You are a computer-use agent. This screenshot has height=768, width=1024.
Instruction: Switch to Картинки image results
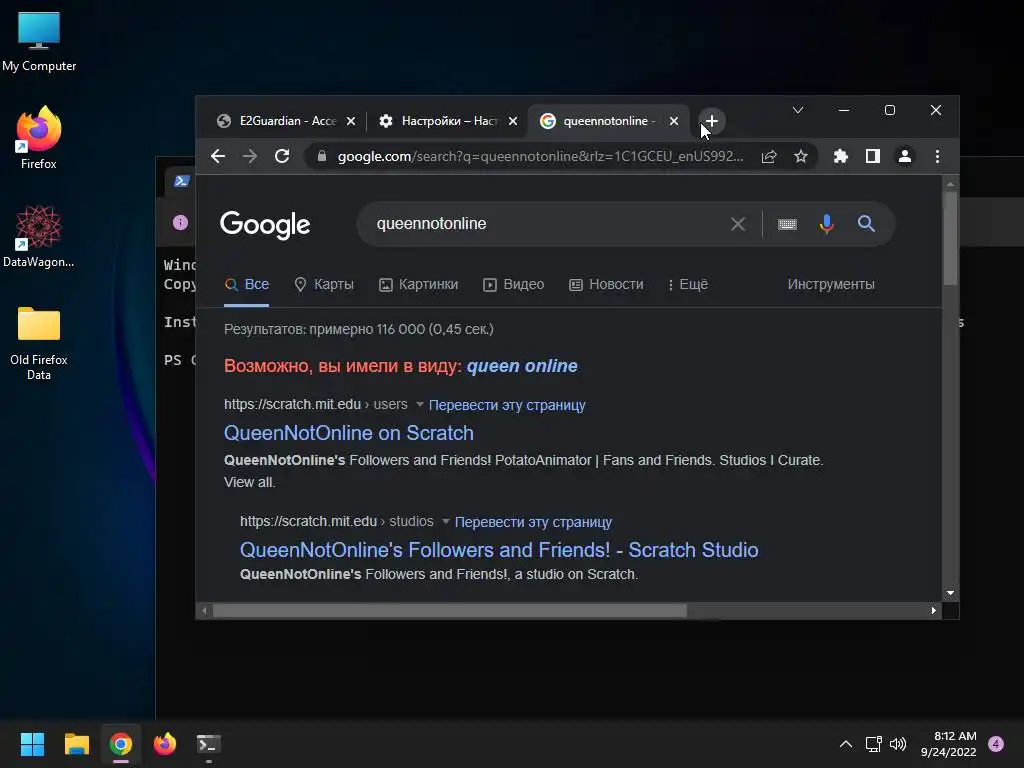point(419,284)
